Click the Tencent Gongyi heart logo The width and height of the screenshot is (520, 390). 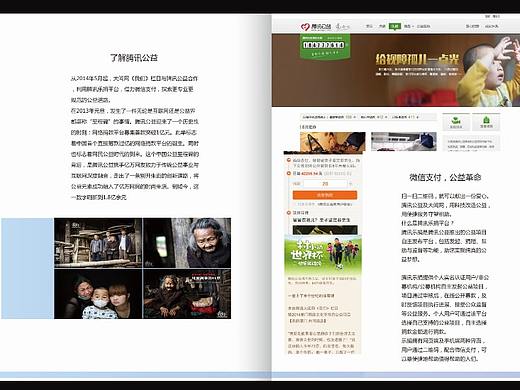(316, 26)
